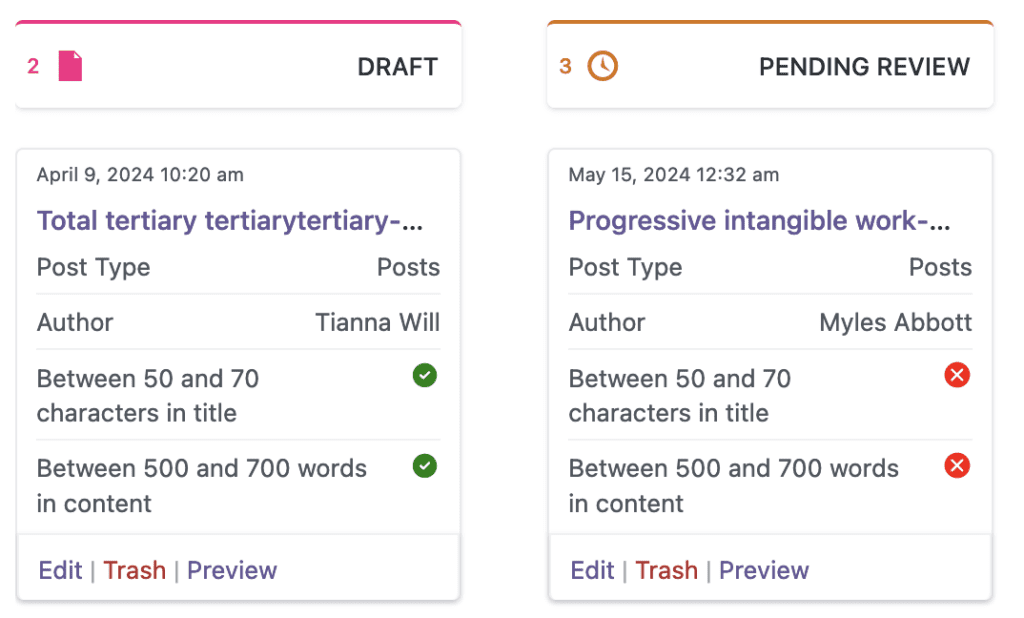
Task: Preview the pending review post
Action: coord(763,570)
